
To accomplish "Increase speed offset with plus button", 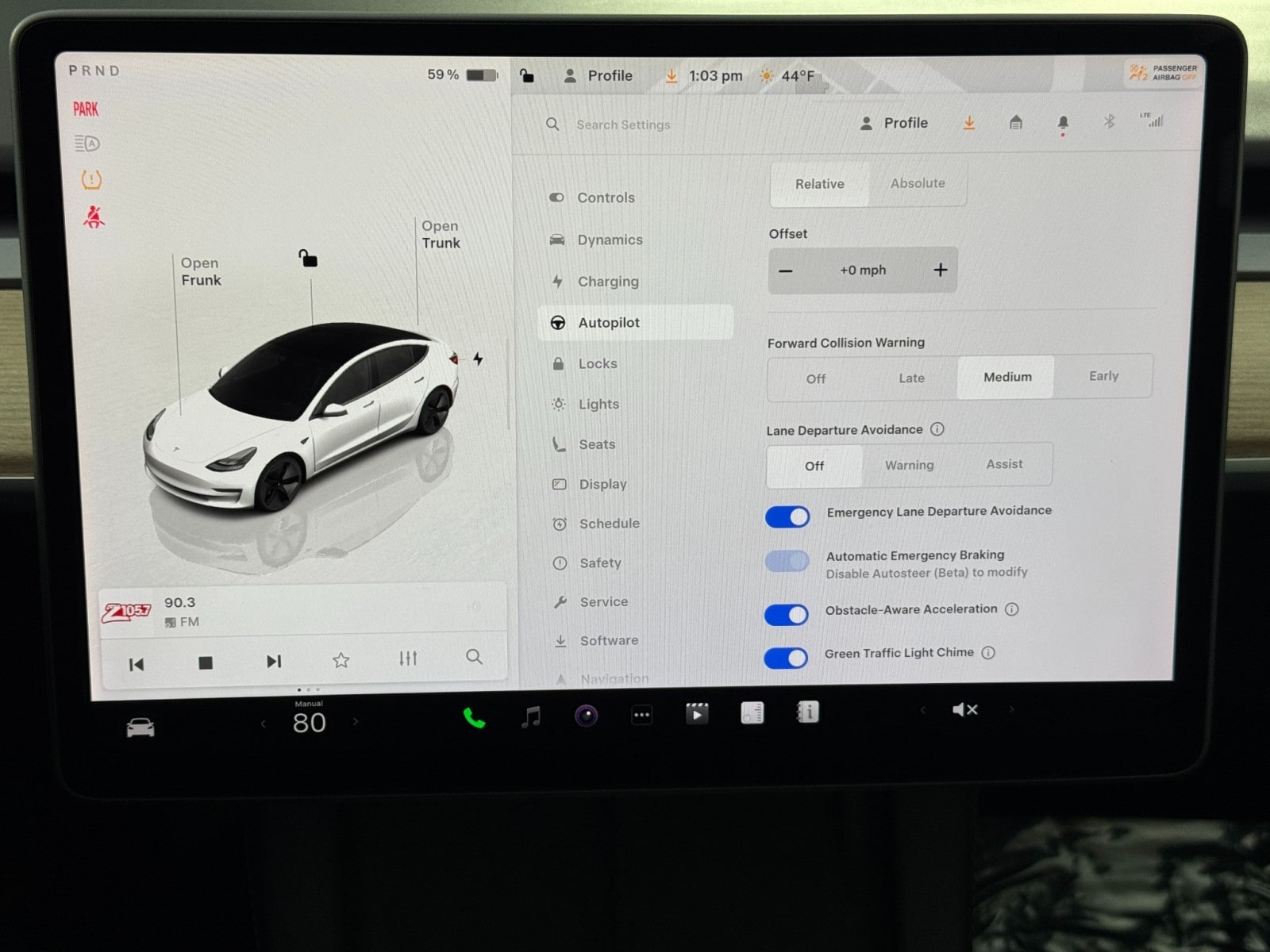I will [x=940, y=270].
